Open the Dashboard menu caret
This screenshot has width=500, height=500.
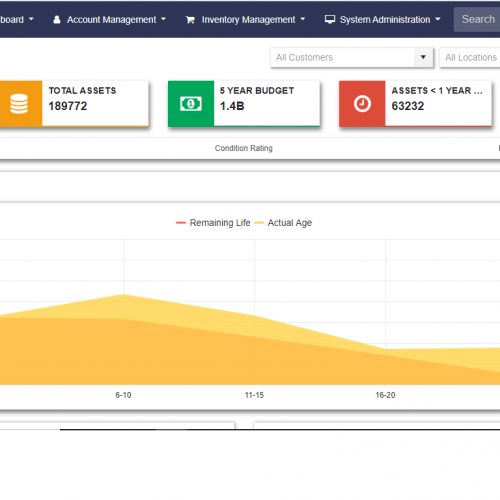31,19
